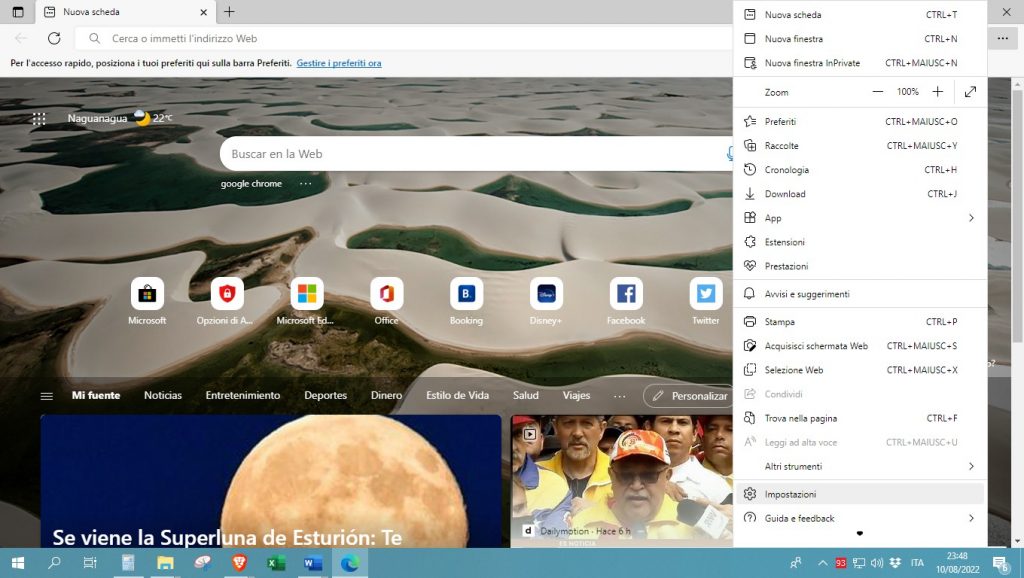Open the Booking shortcut tile
1024x578 pixels.
click(x=466, y=294)
